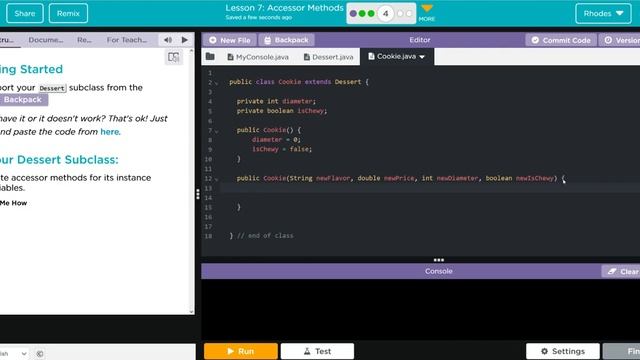Switch to Dessert.java tab
The height and width of the screenshot is (360, 640).
[x=329, y=57]
